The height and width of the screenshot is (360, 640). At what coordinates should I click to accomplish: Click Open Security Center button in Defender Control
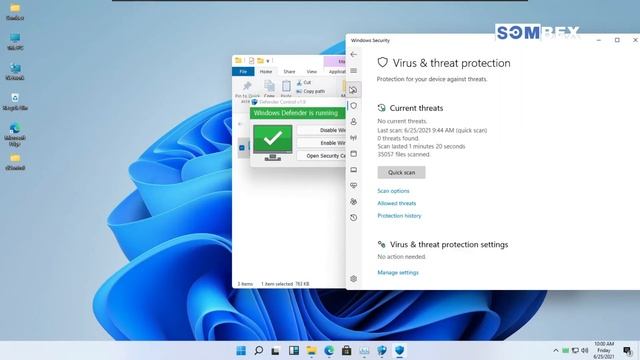click(x=321, y=156)
